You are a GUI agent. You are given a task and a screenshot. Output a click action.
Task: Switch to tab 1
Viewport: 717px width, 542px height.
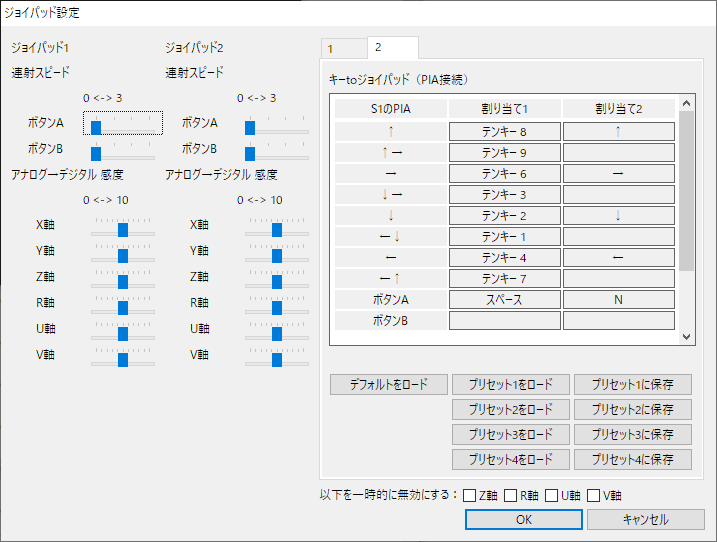tap(341, 48)
